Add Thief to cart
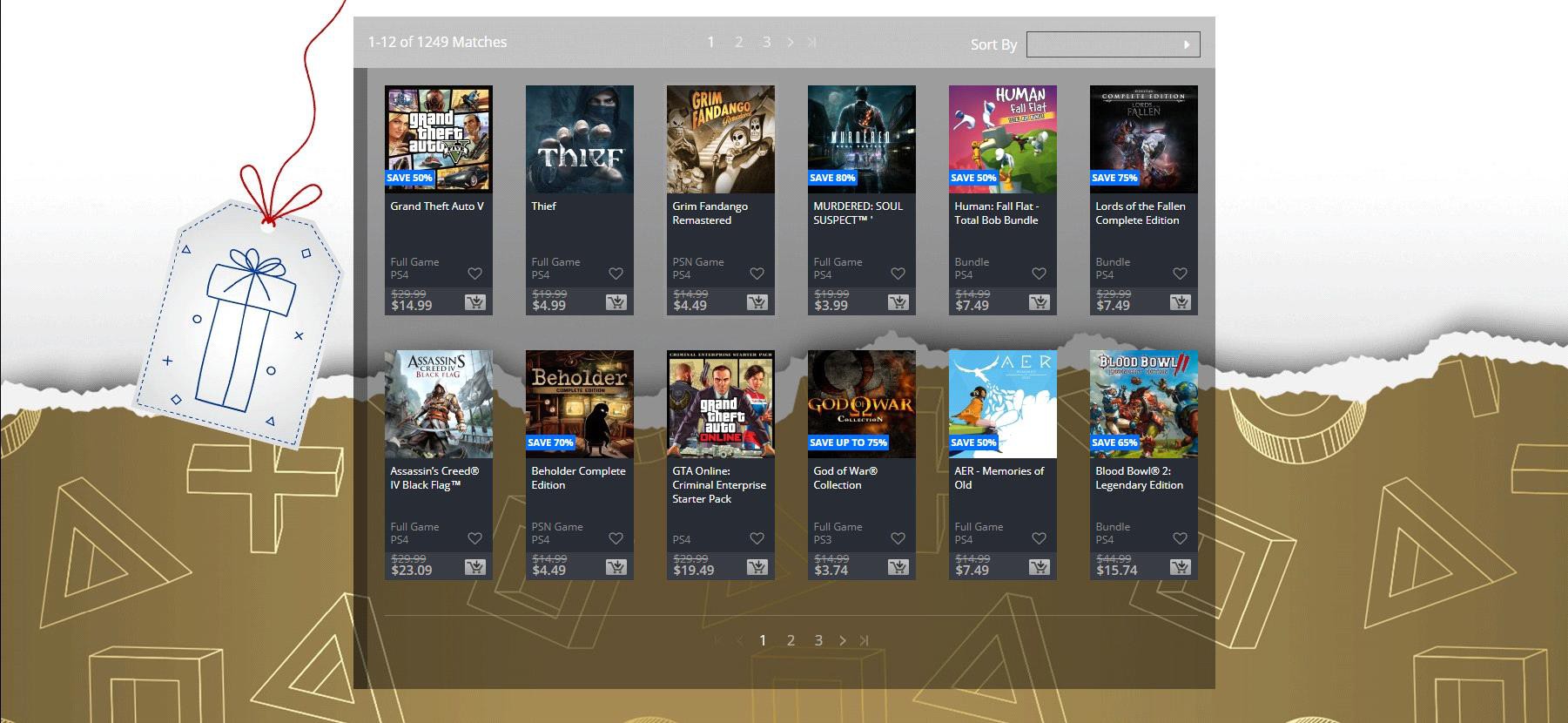The height and width of the screenshot is (723, 1568). 616,302
